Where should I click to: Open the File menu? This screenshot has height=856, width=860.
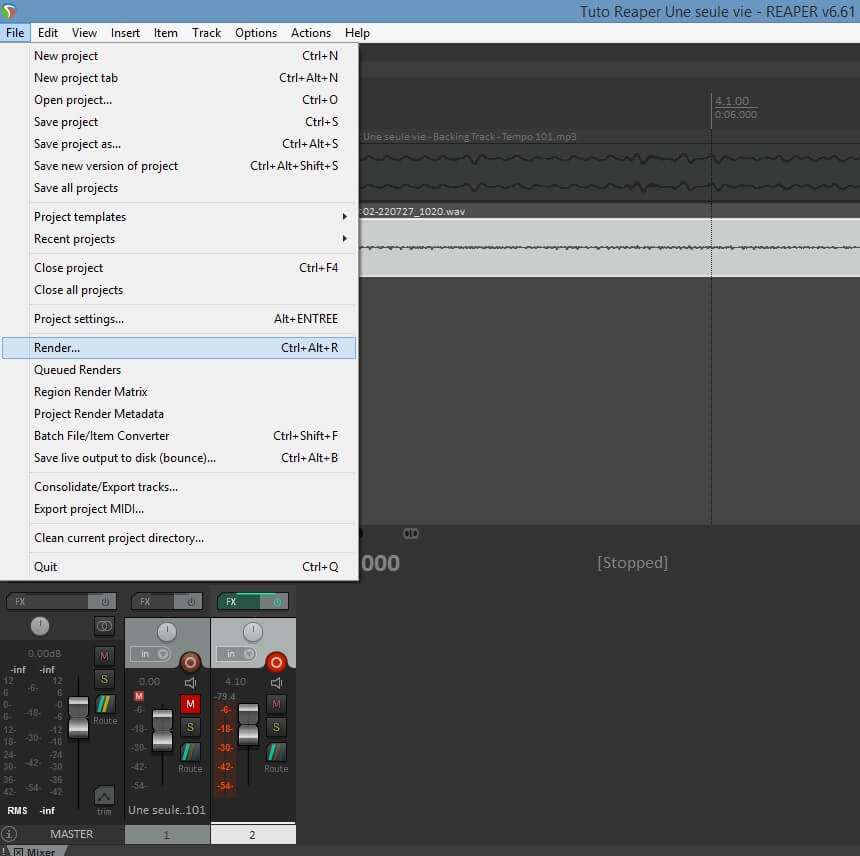[x=15, y=33]
